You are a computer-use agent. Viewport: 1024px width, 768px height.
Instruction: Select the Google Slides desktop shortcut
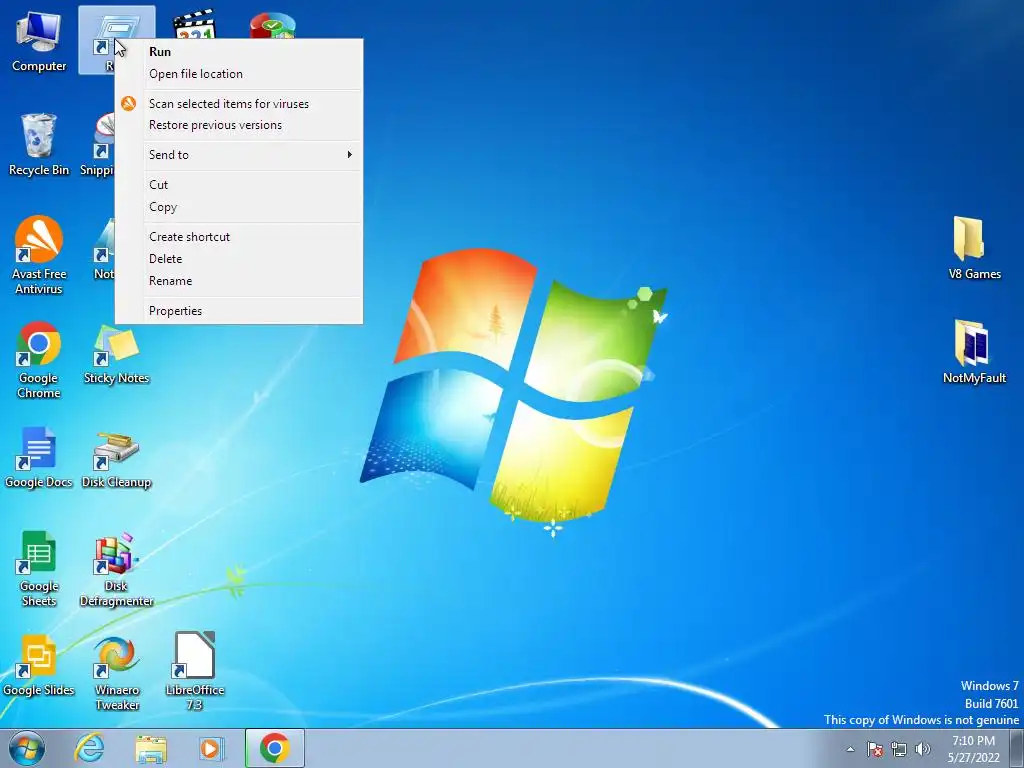(x=39, y=665)
